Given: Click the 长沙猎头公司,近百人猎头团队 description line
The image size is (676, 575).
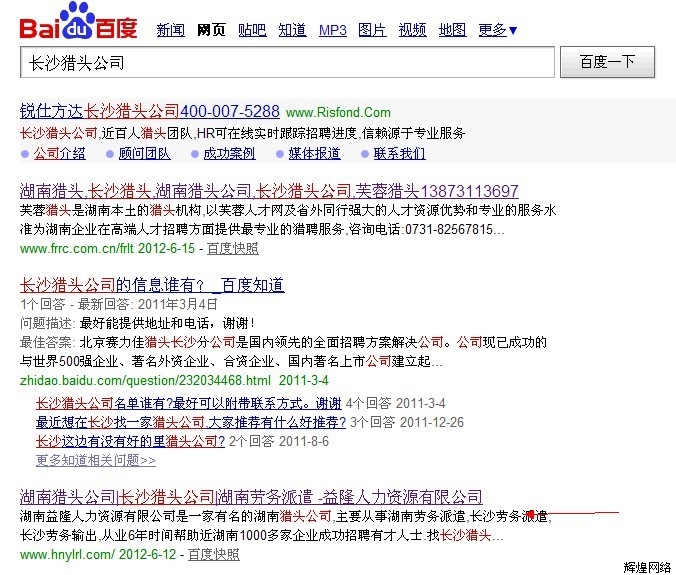Looking at the screenshot, I should (242, 133).
